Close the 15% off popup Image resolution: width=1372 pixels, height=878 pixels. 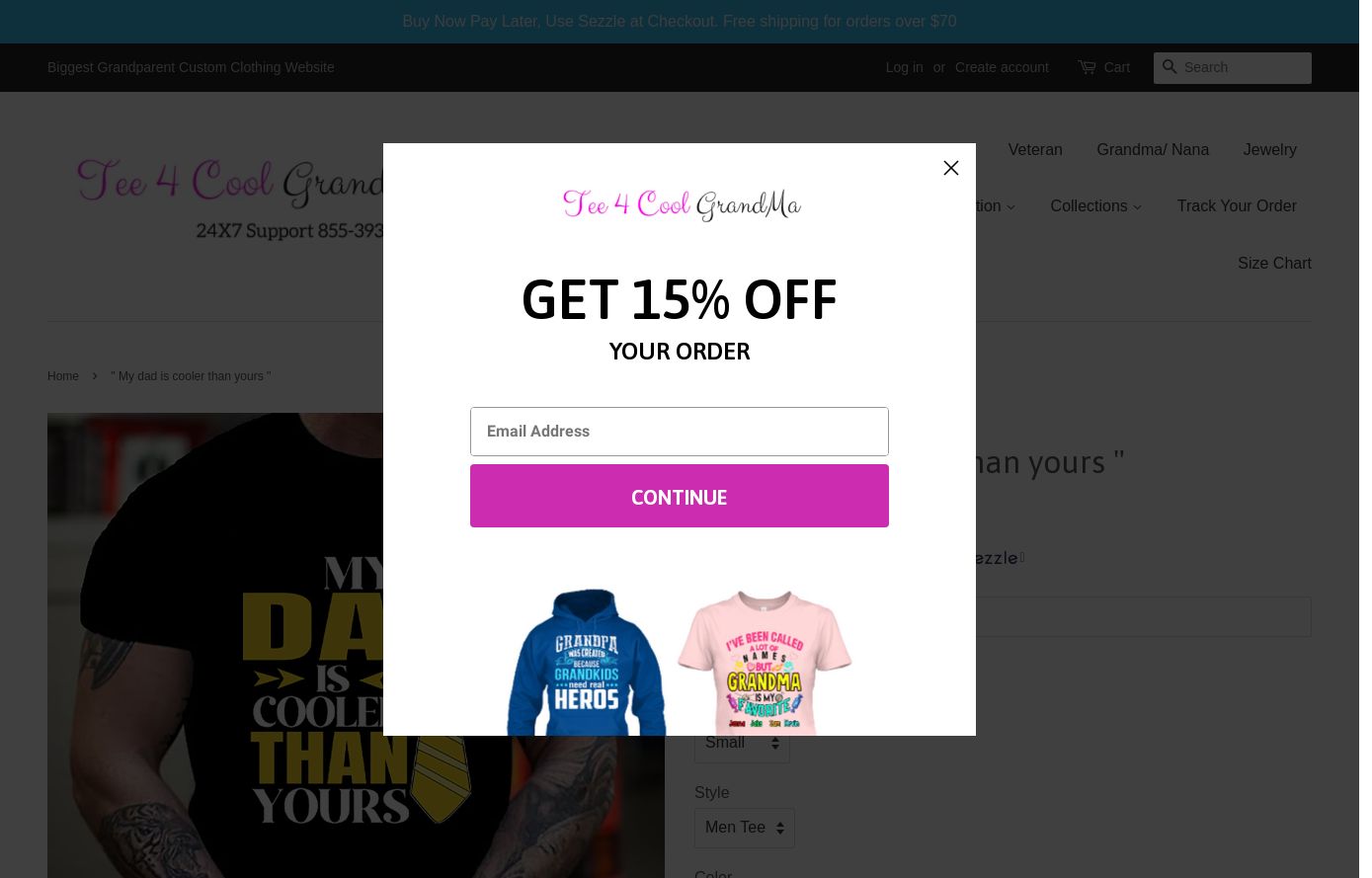(951, 168)
